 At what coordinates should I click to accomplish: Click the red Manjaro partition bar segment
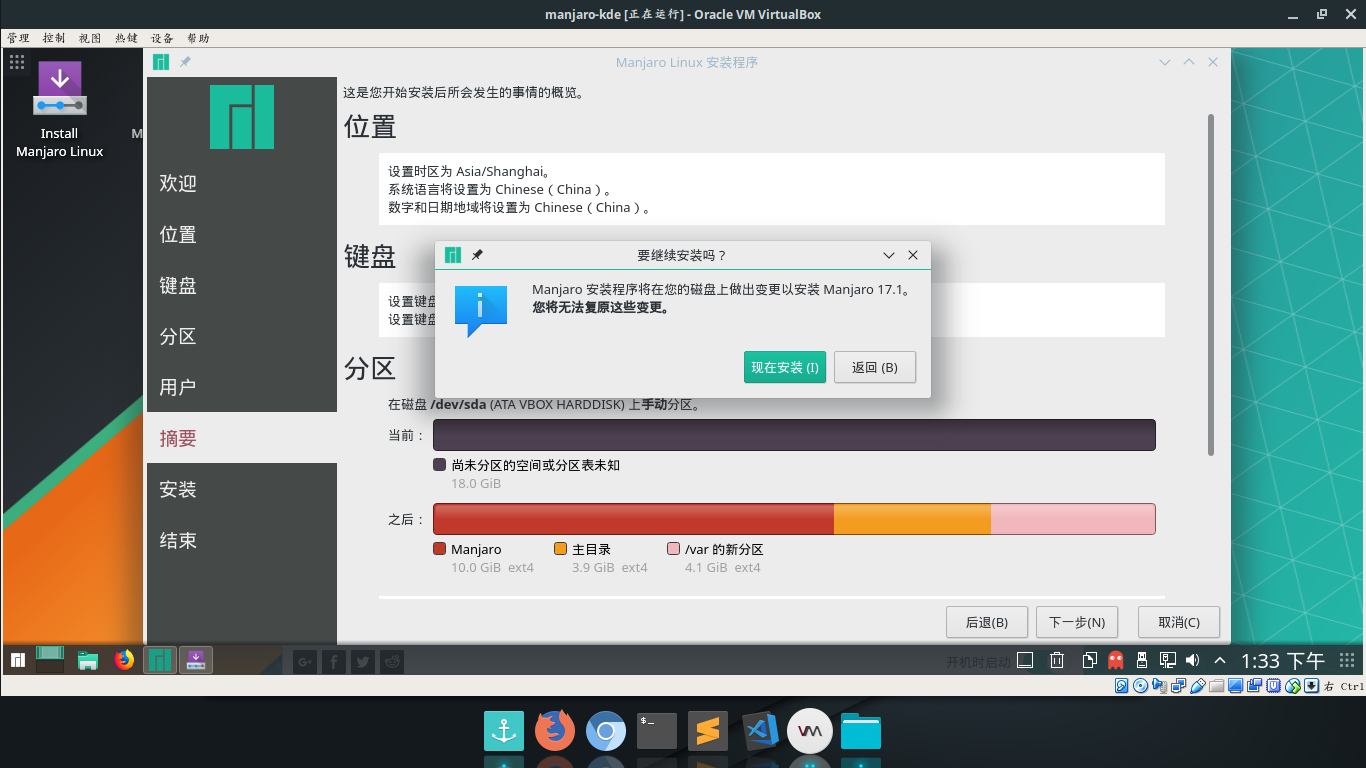pyautogui.click(x=634, y=519)
